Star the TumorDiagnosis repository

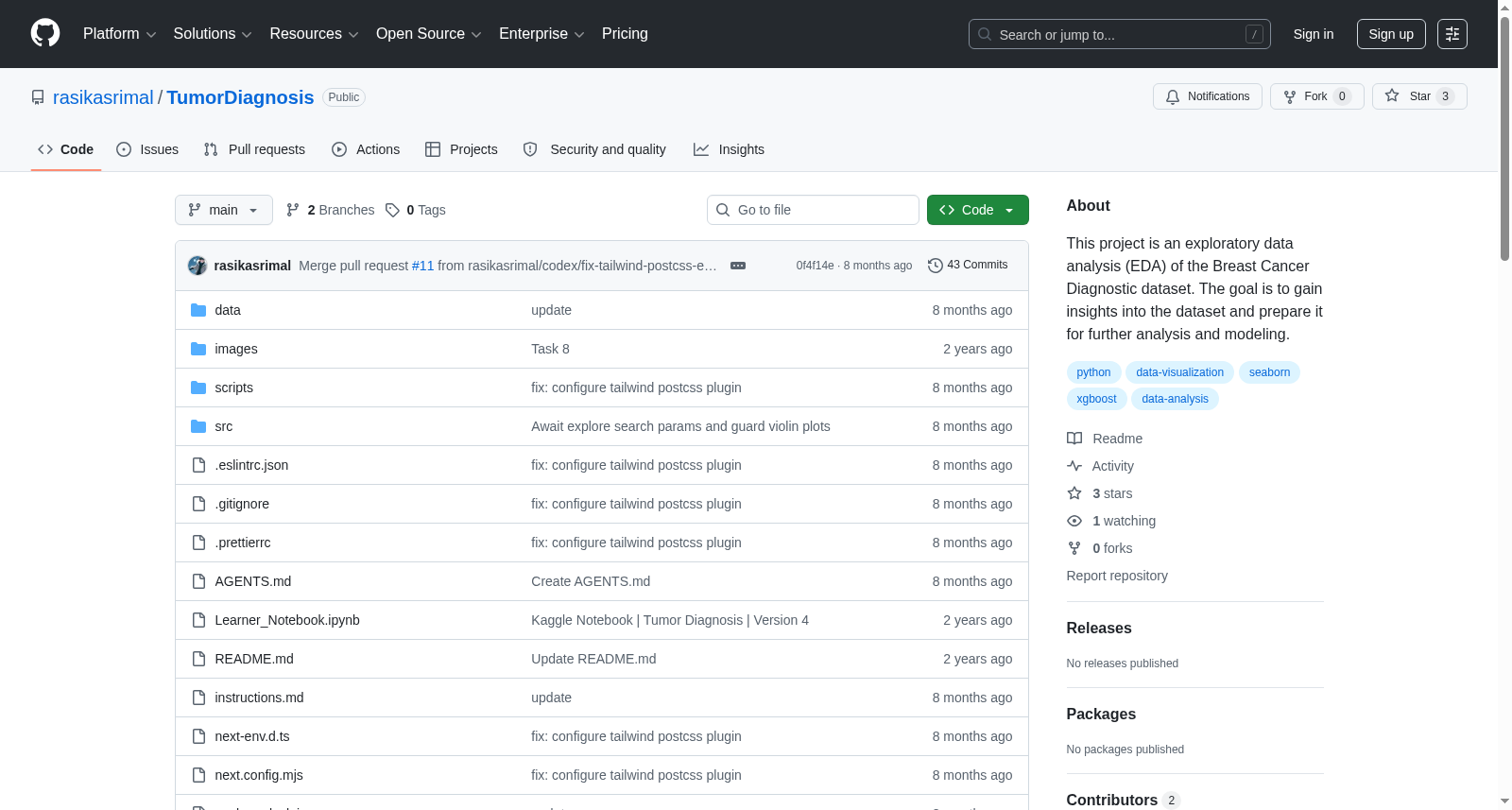click(x=1418, y=96)
